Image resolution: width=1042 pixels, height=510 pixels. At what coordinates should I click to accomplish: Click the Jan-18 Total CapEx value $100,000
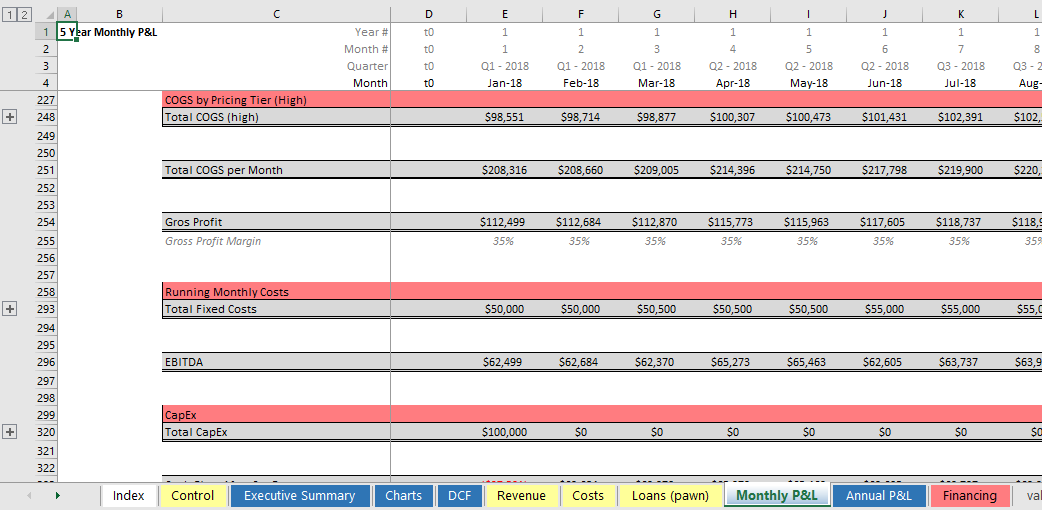pyautogui.click(x=504, y=432)
